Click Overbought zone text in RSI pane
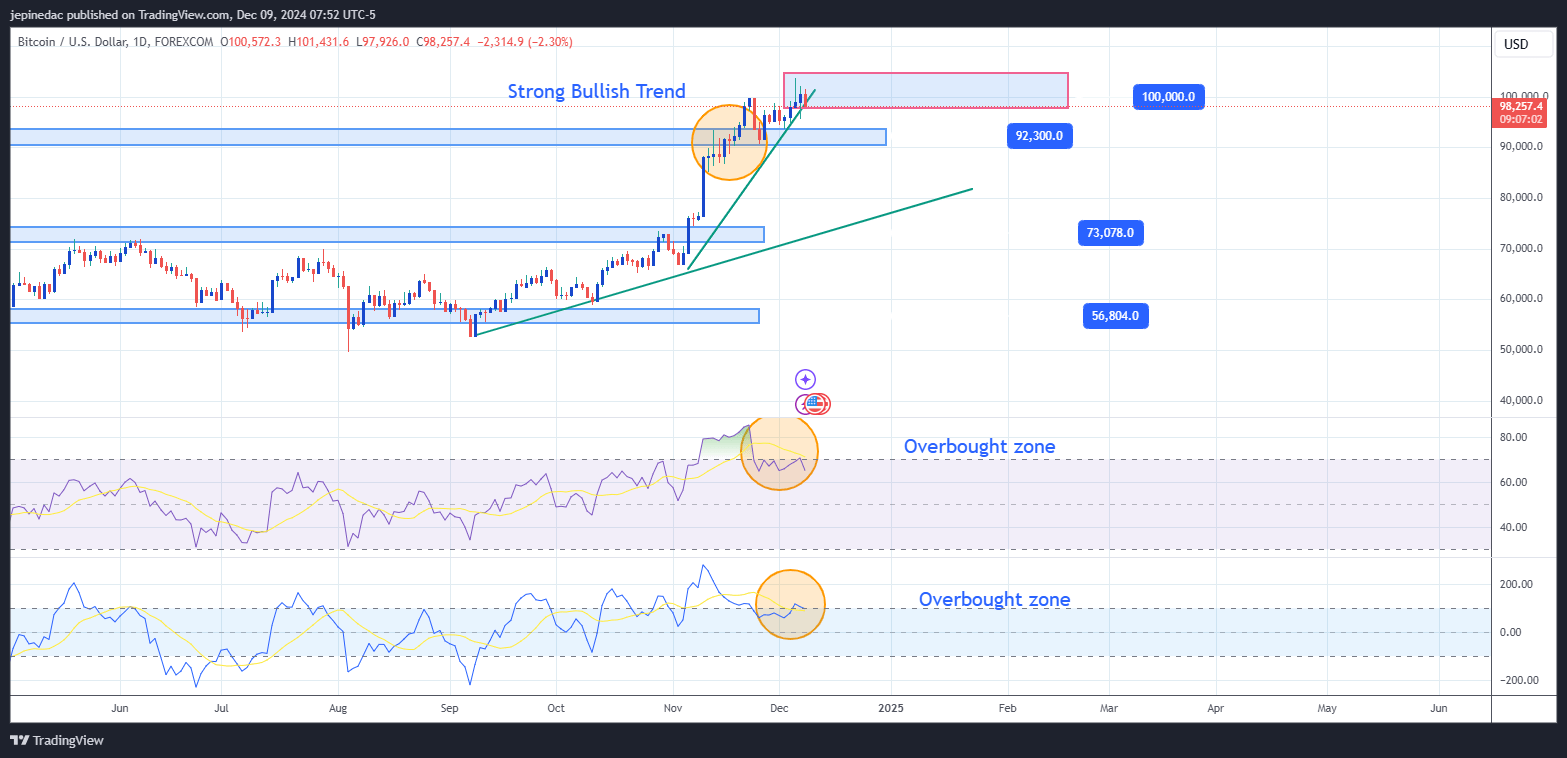This screenshot has width=1567, height=758. [979, 446]
